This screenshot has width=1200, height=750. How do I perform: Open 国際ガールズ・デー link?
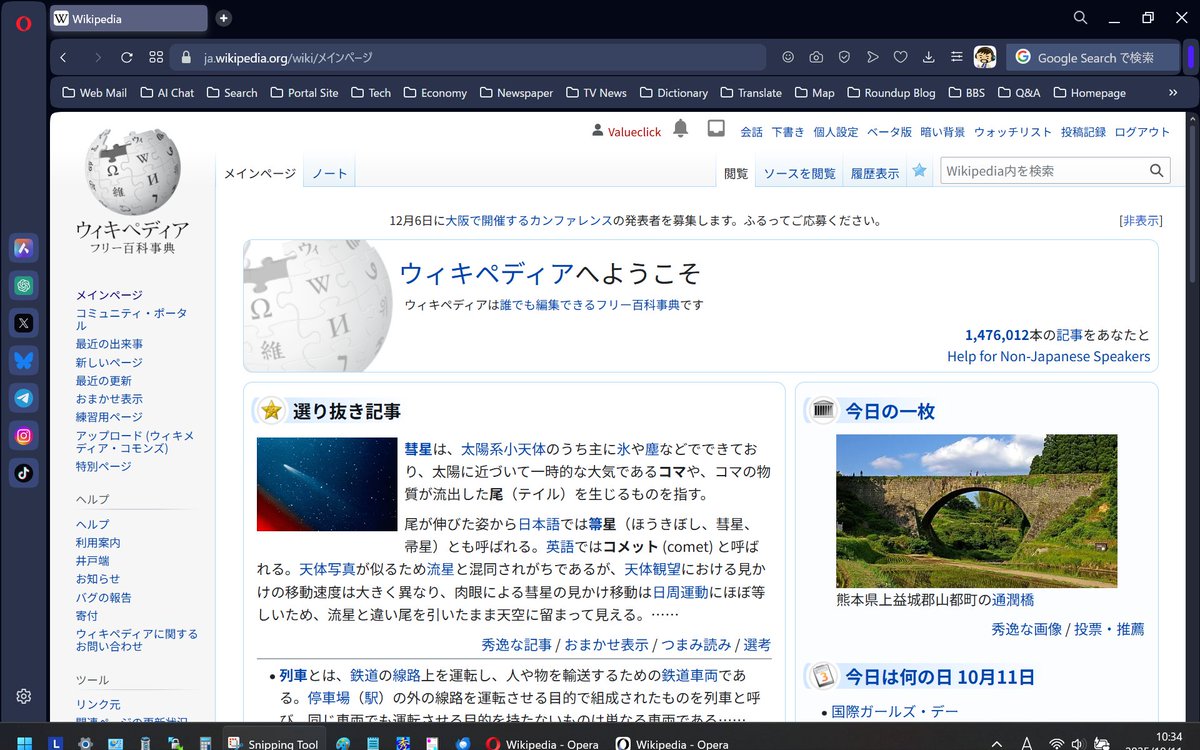coord(895,712)
